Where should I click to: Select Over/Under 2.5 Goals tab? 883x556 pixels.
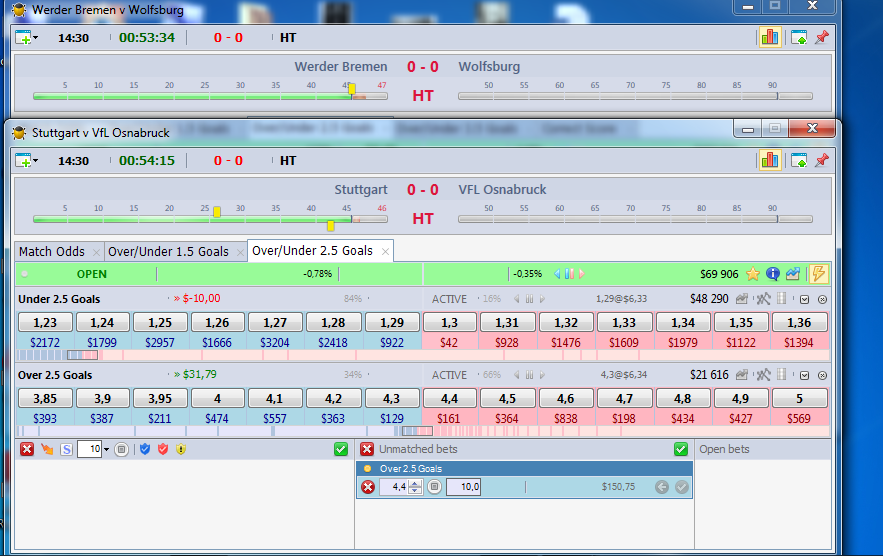313,251
